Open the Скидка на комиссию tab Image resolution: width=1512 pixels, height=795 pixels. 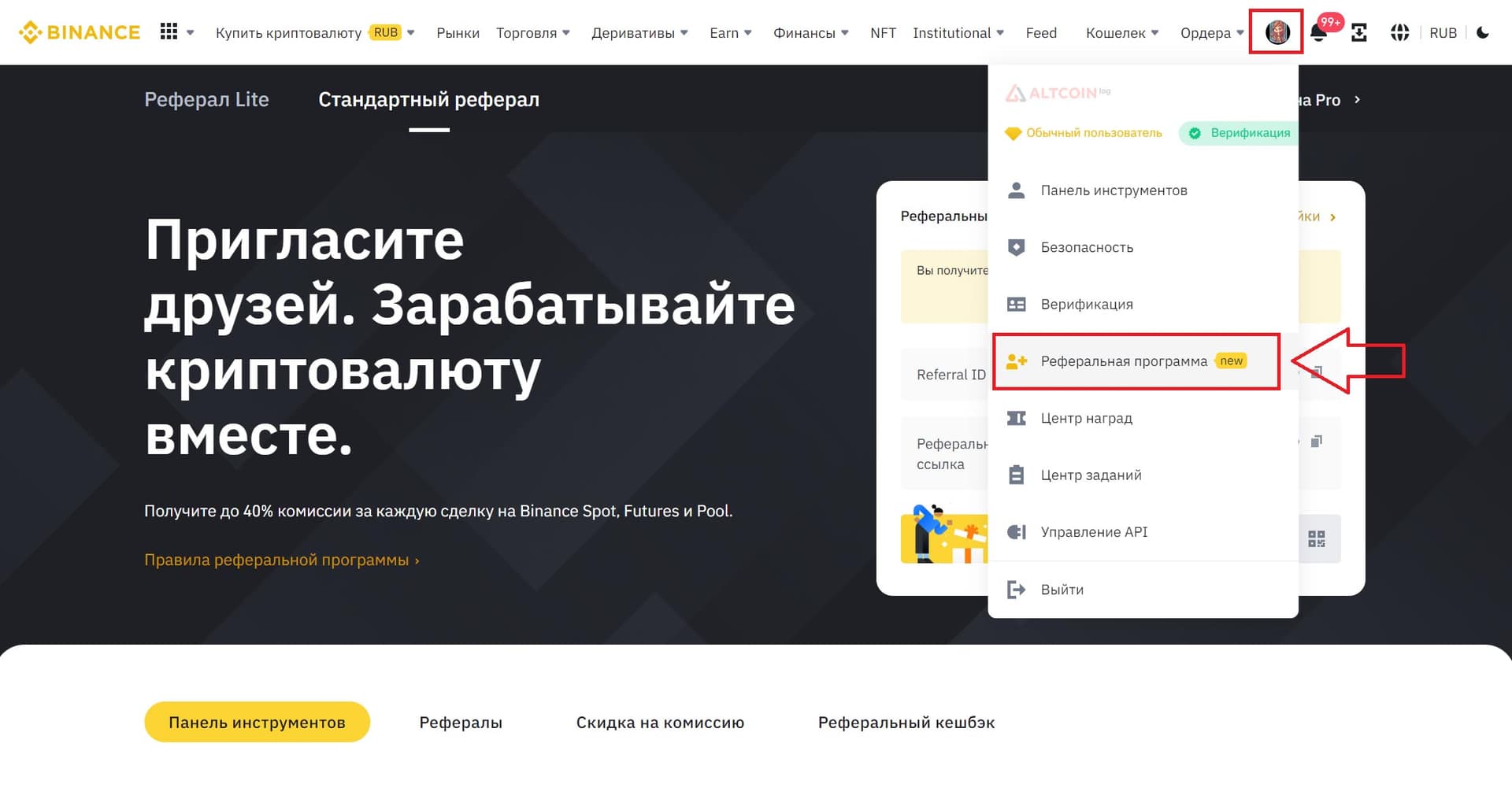[x=660, y=723]
